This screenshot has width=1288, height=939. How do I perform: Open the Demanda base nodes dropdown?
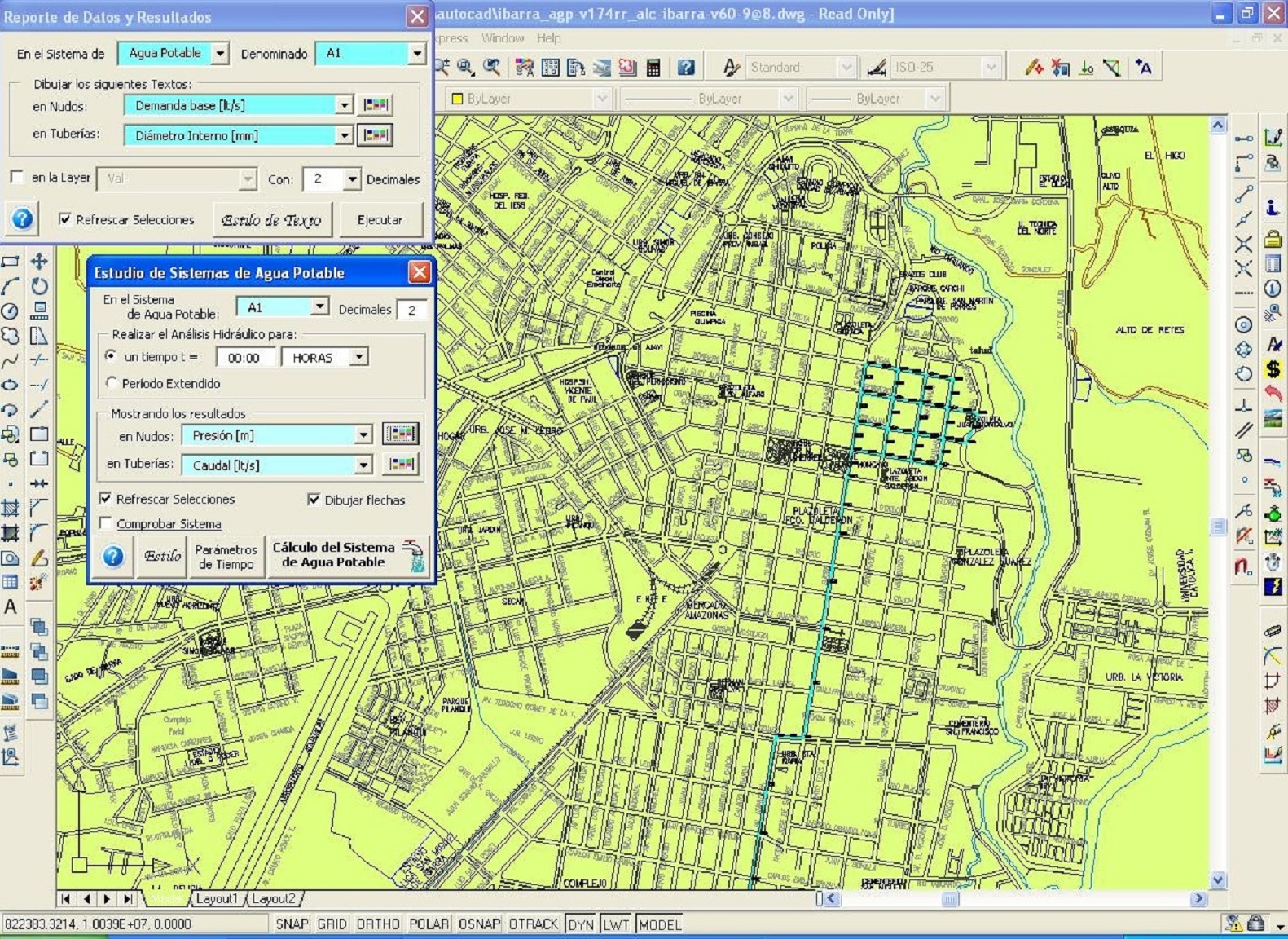[x=344, y=105]
